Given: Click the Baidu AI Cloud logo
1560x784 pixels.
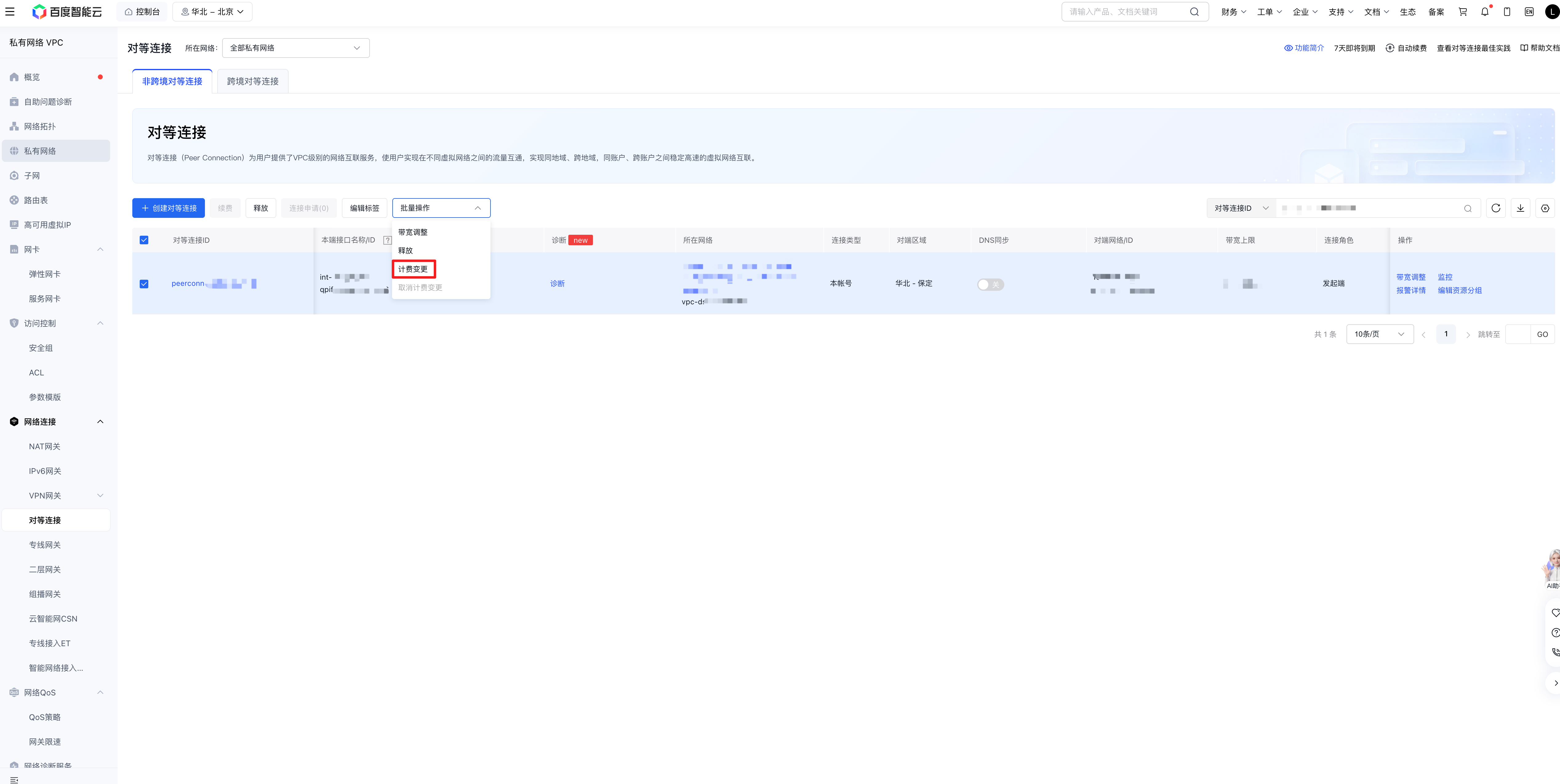Looking at the screenshot, I should click(66, 11).
